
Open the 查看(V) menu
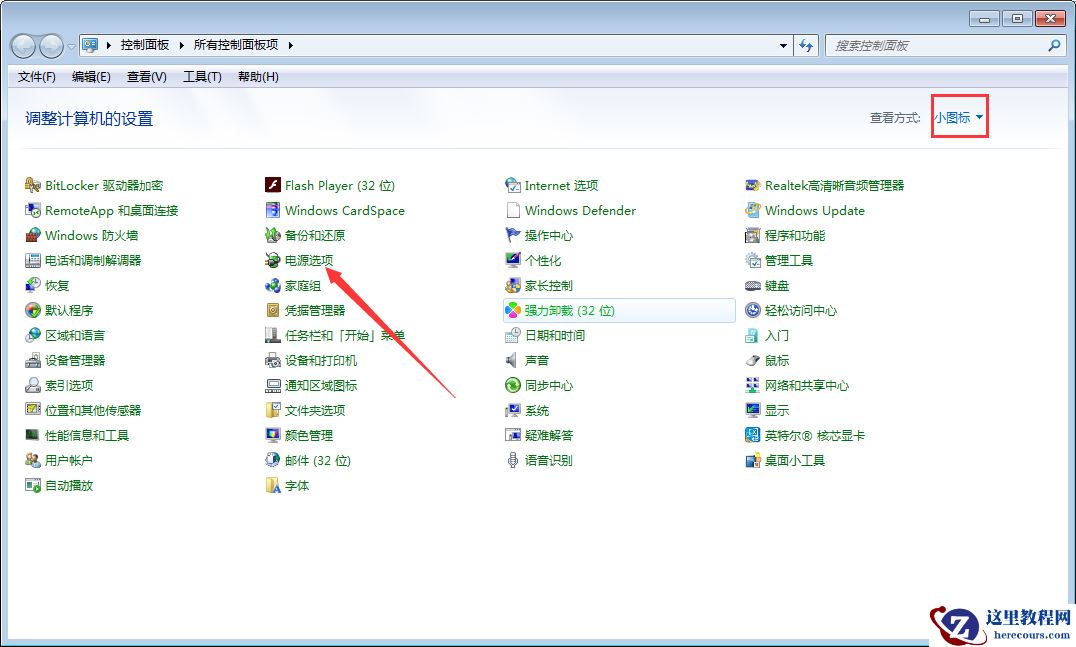click(x=147, y=77)
